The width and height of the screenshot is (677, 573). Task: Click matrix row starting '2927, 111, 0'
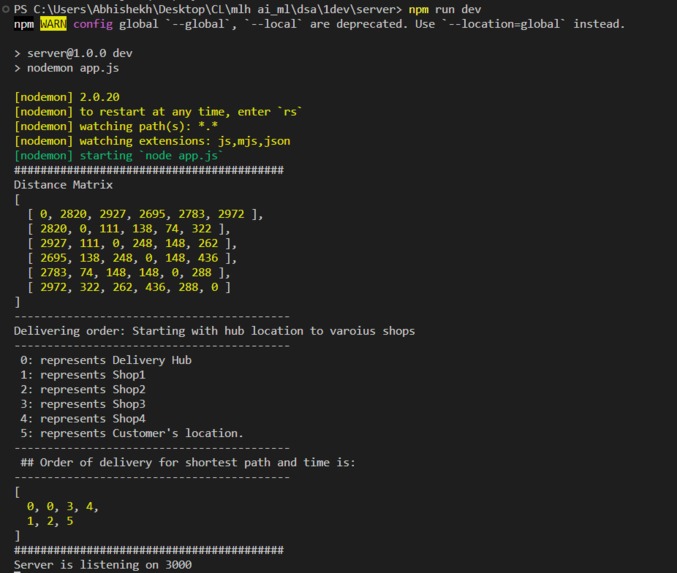point(132,244)
